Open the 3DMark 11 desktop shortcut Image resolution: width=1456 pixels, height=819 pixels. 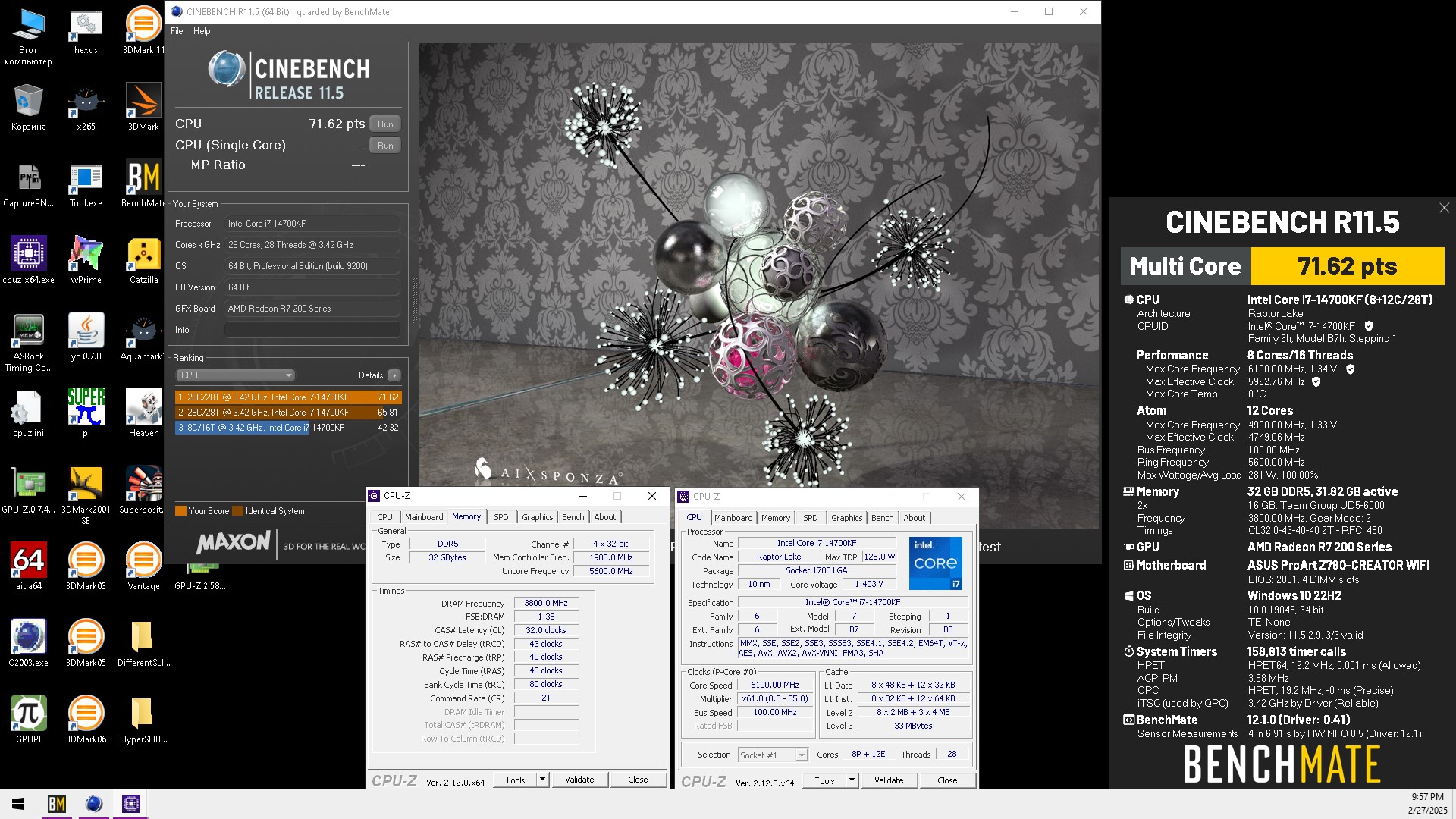pos(143,32)
